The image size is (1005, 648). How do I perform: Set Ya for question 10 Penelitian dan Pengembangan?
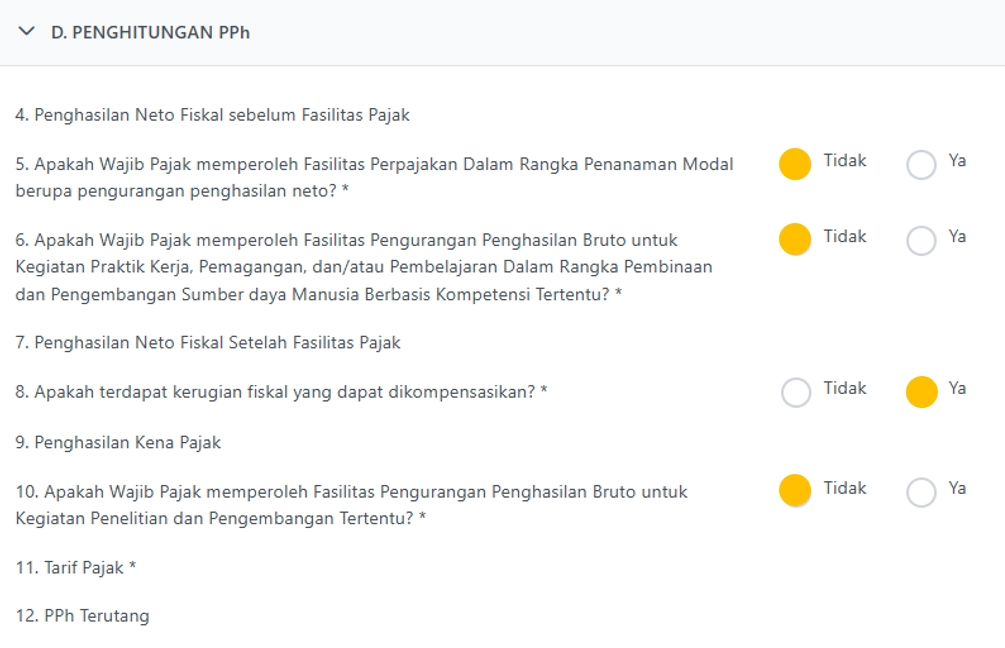point(921,491)
